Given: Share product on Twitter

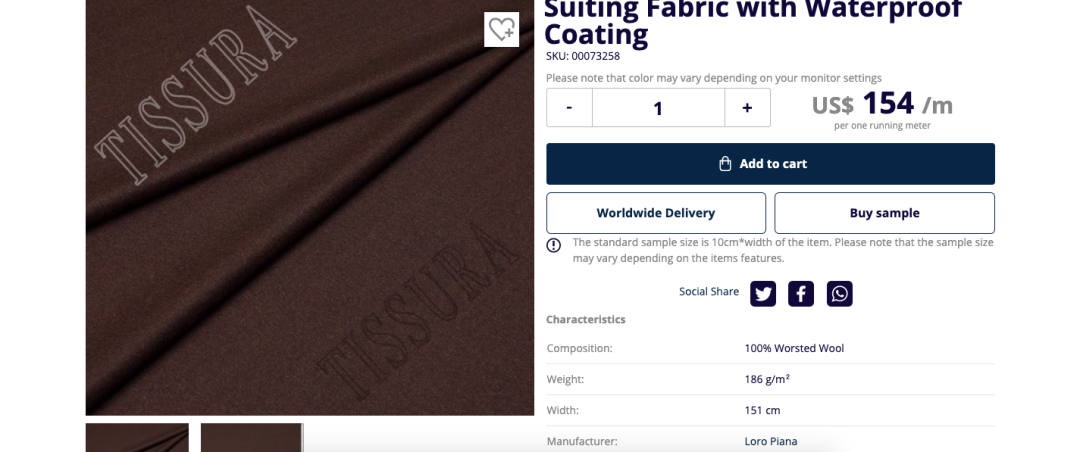Looking at the screenshot, I should 762,294.
